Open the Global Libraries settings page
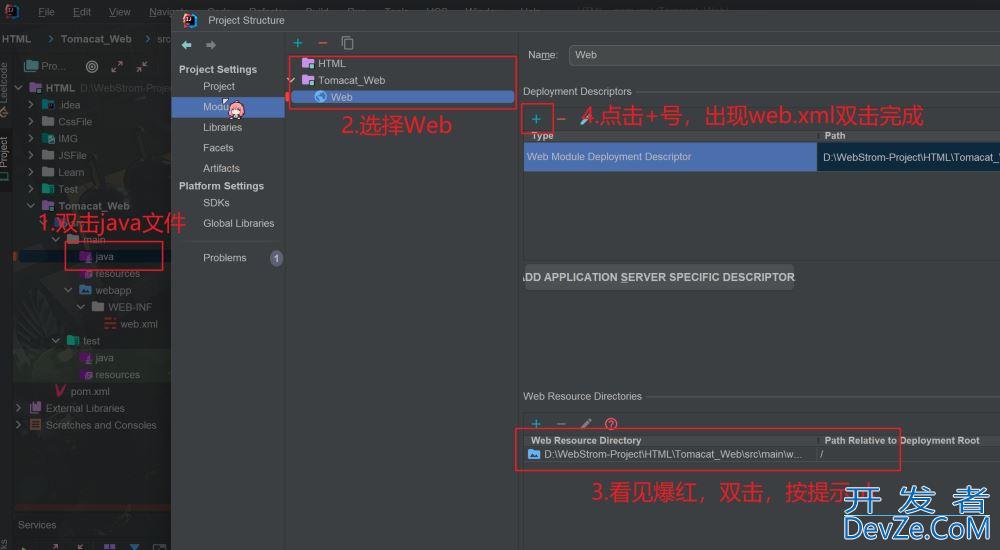Viewport: 1000px width, 550px height. click(239, 223)
